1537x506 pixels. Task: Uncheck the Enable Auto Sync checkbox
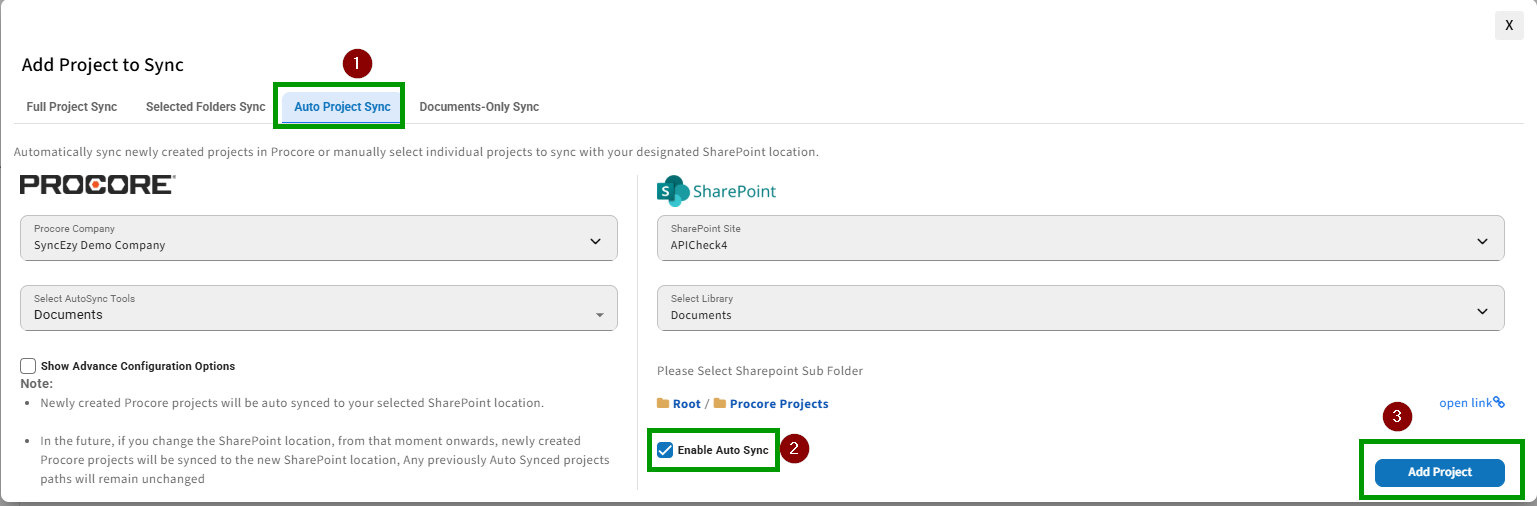[665, 450]
